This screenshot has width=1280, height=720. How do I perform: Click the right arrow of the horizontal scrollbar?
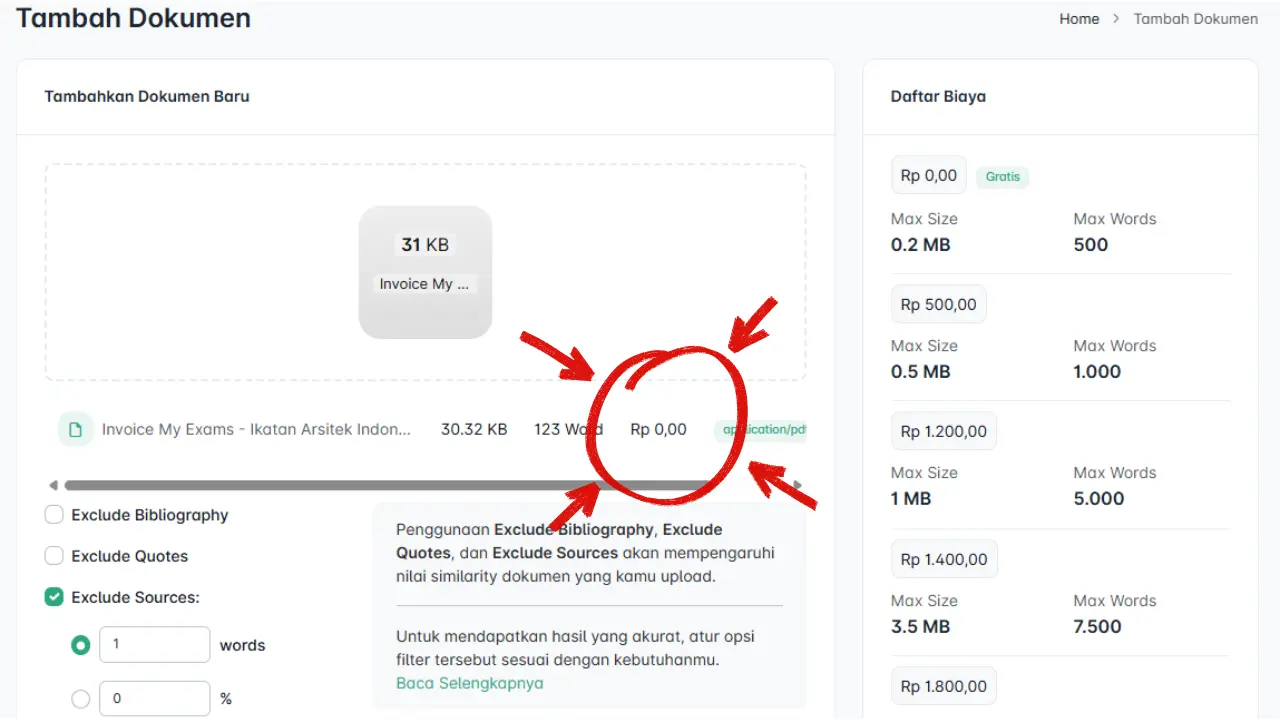tap(798, 486)
